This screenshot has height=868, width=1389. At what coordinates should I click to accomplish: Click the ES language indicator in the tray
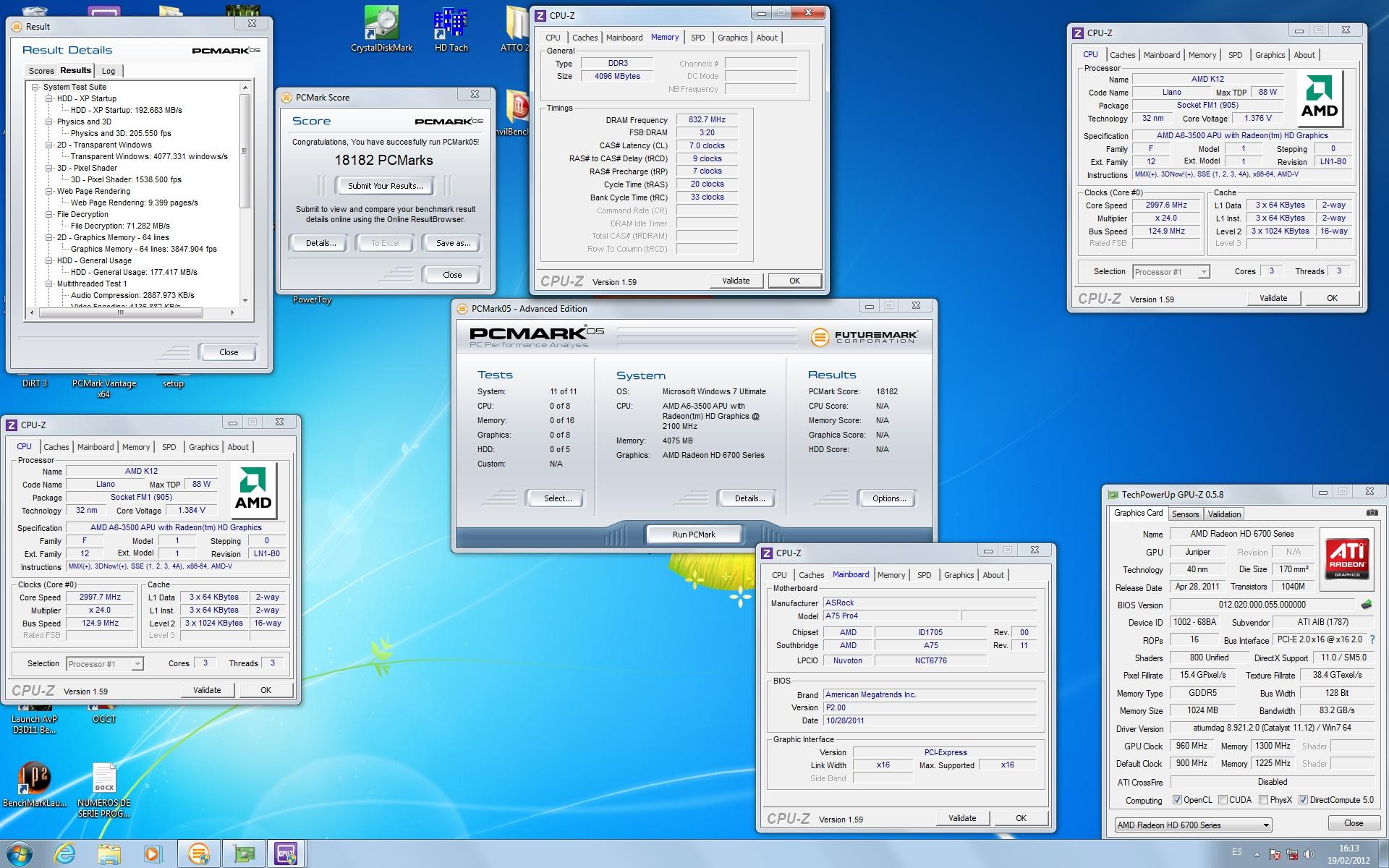tap(1237, 852)
